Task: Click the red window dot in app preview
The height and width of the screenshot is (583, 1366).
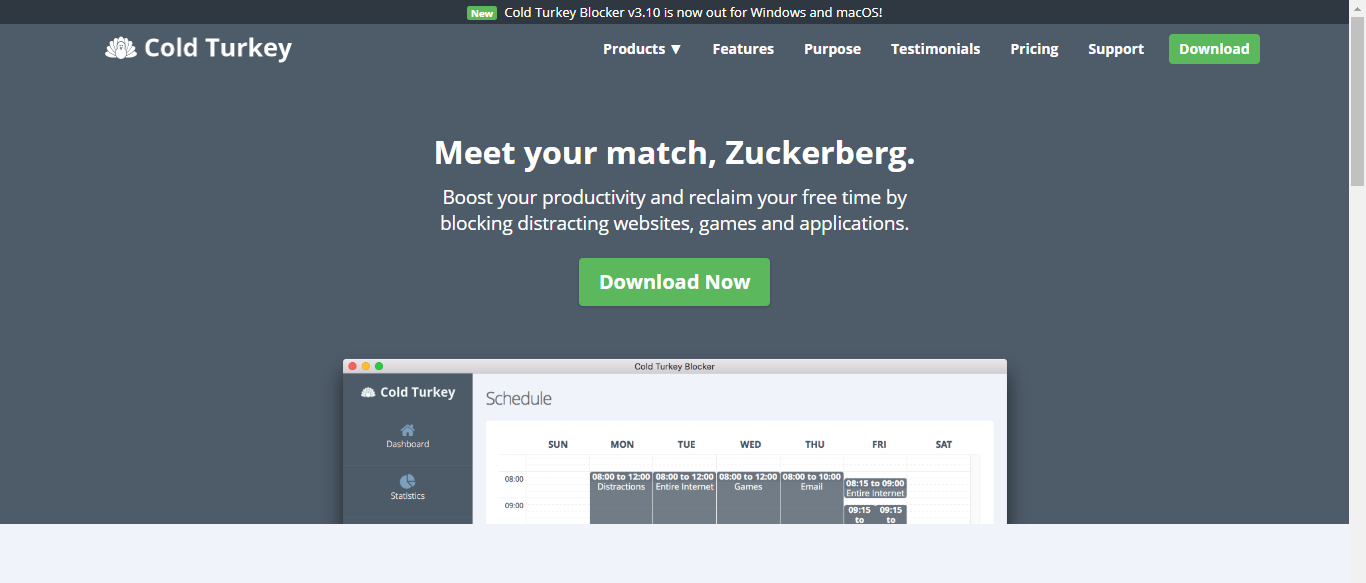Action: [x=352, y=366]
